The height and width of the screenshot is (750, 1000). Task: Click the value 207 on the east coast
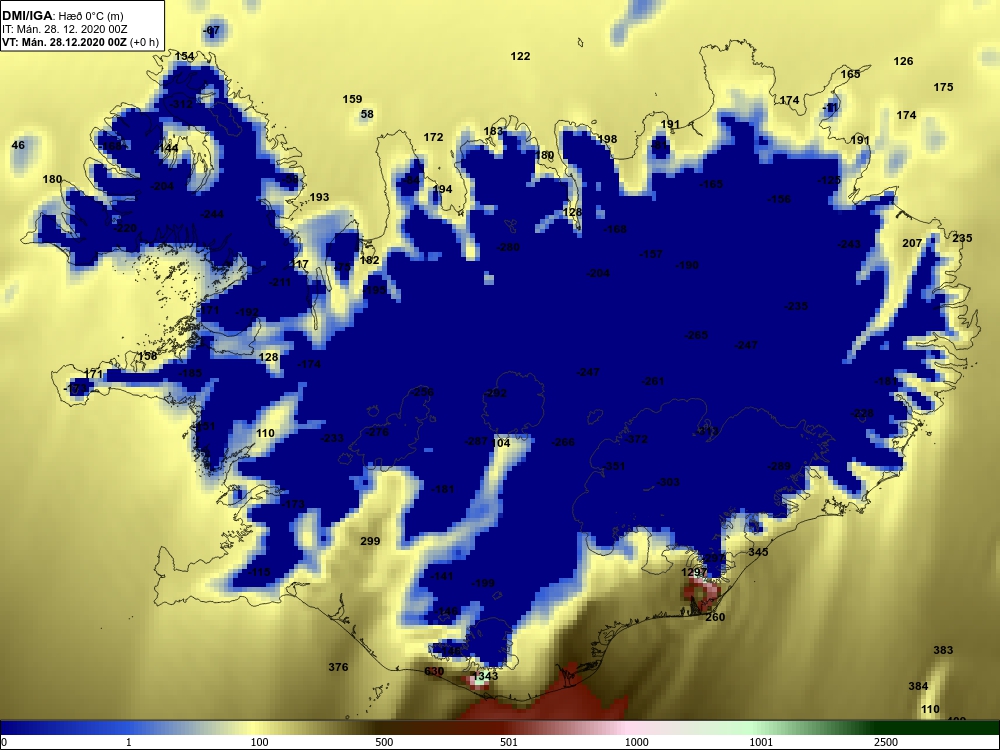tap(912, 243)
